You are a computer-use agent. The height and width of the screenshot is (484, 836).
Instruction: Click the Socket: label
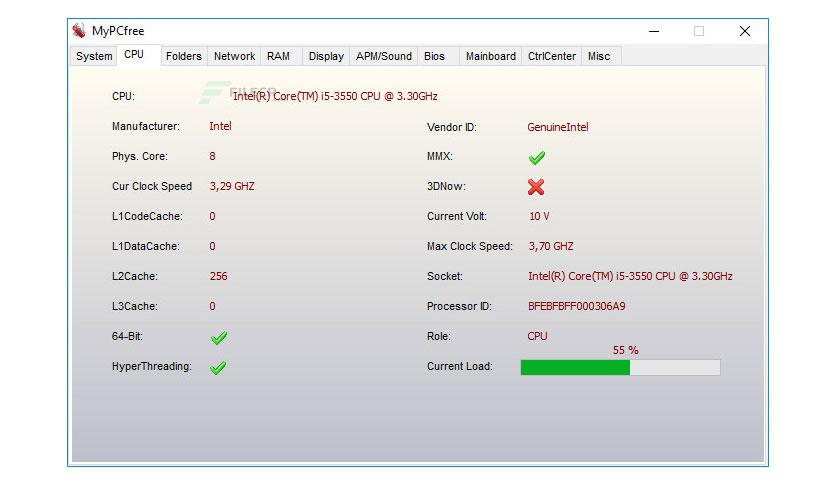[445, 276]
